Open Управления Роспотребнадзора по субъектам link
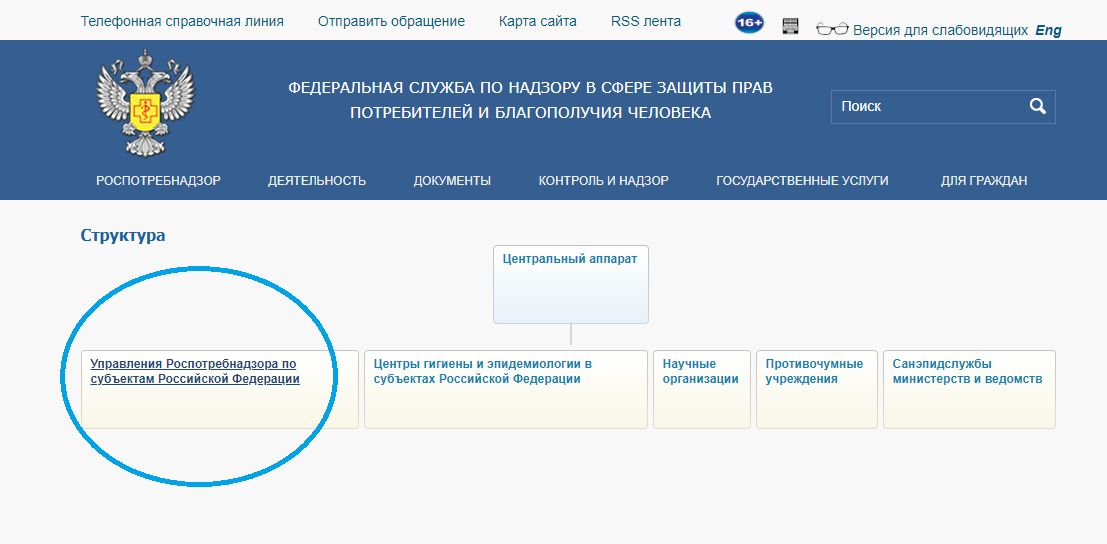1107x544 pixels. (195, 372)
